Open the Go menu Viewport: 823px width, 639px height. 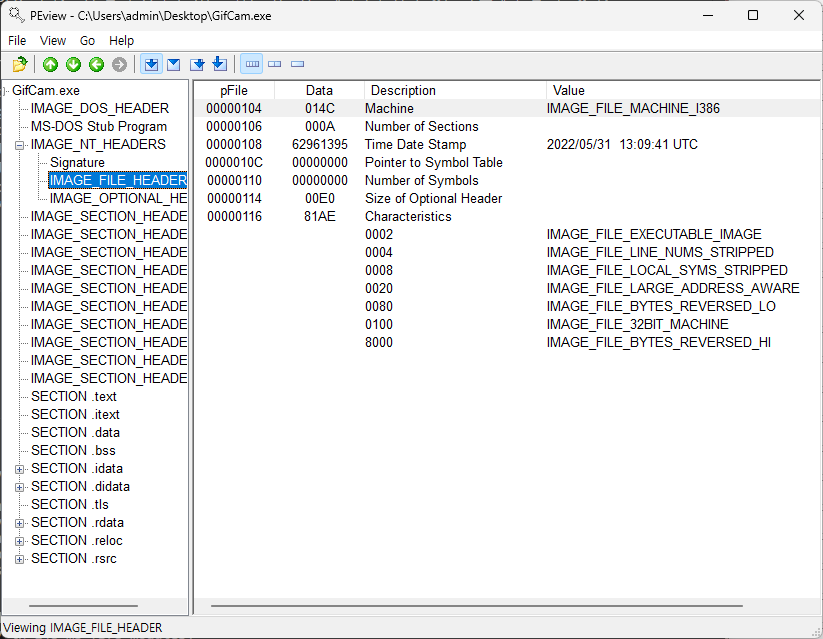[88, 41]
